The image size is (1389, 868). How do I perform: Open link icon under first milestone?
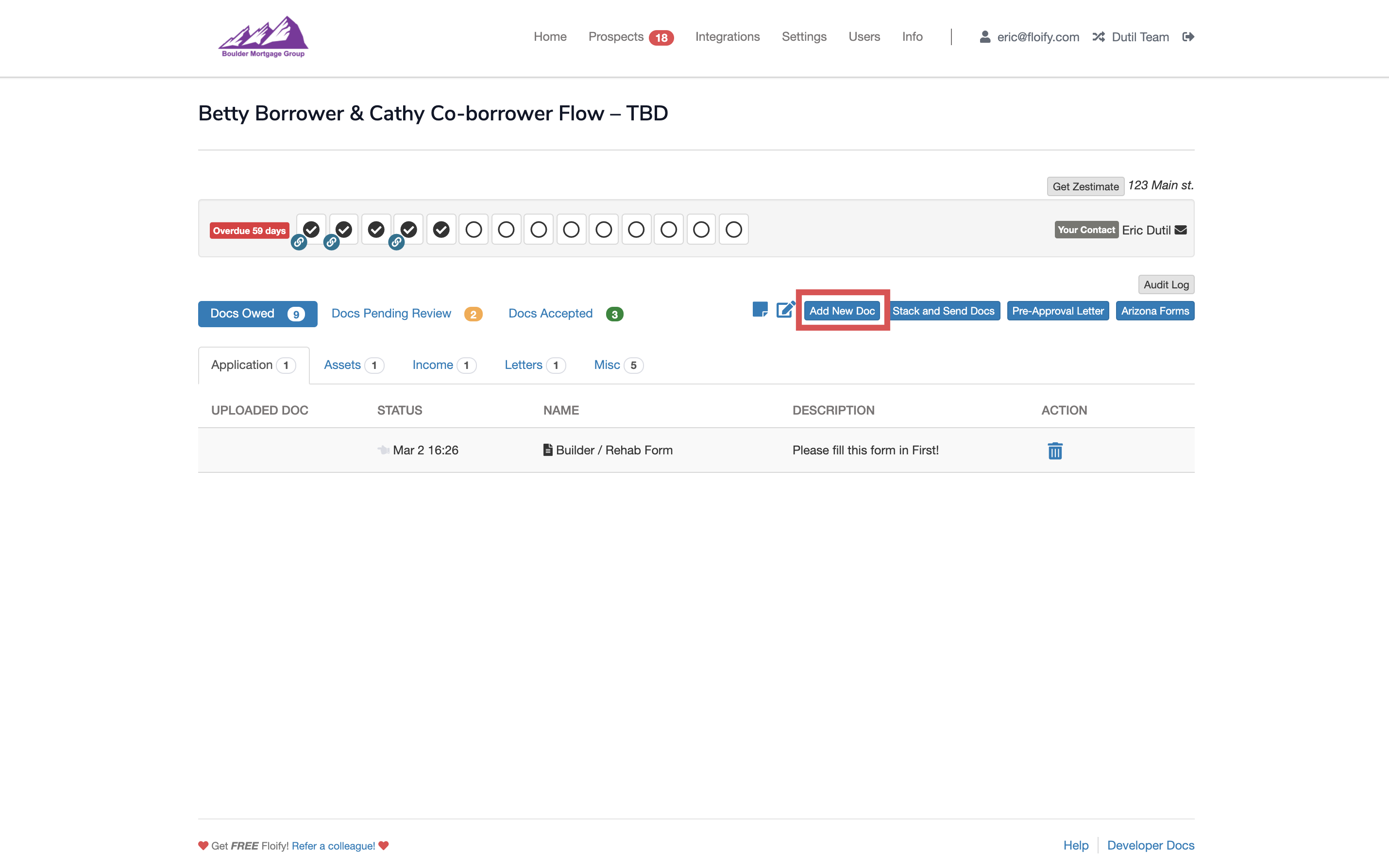coord(299,242)
